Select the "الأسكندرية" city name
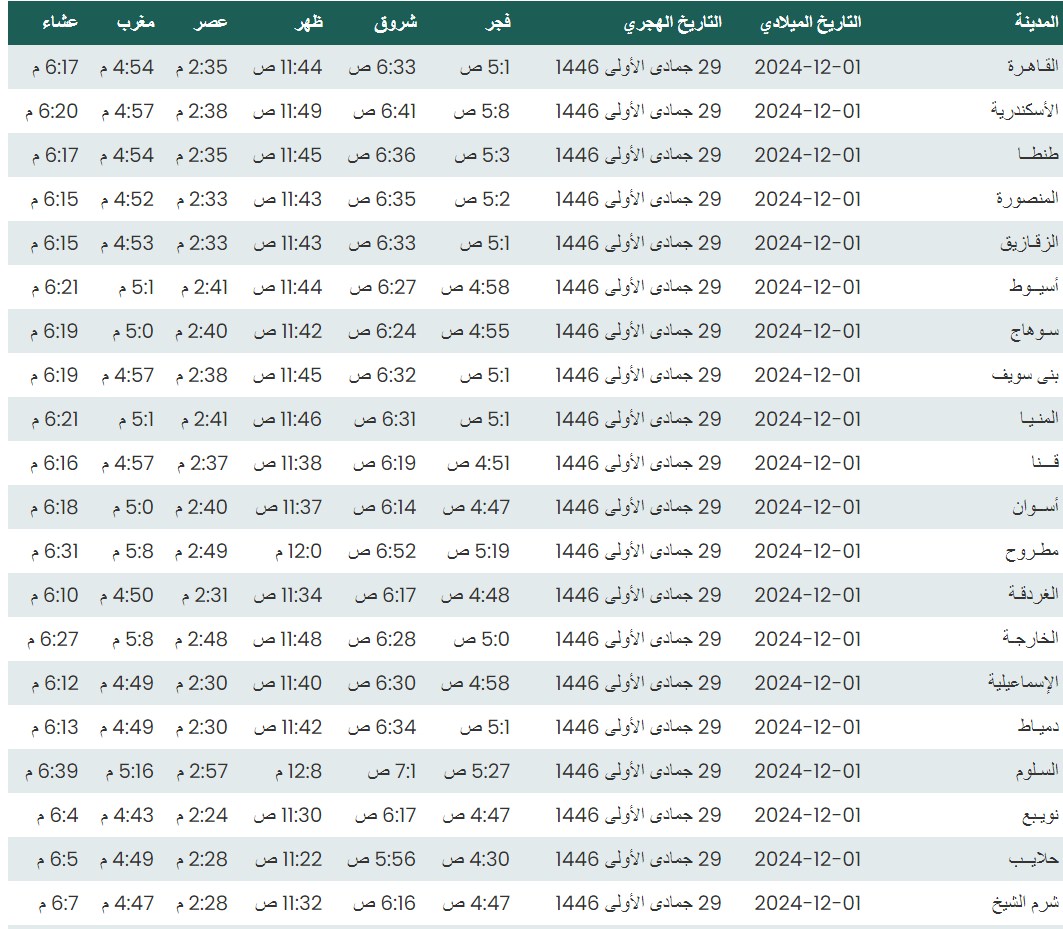Screen dimensions: 1063x929 [1020, 111]
